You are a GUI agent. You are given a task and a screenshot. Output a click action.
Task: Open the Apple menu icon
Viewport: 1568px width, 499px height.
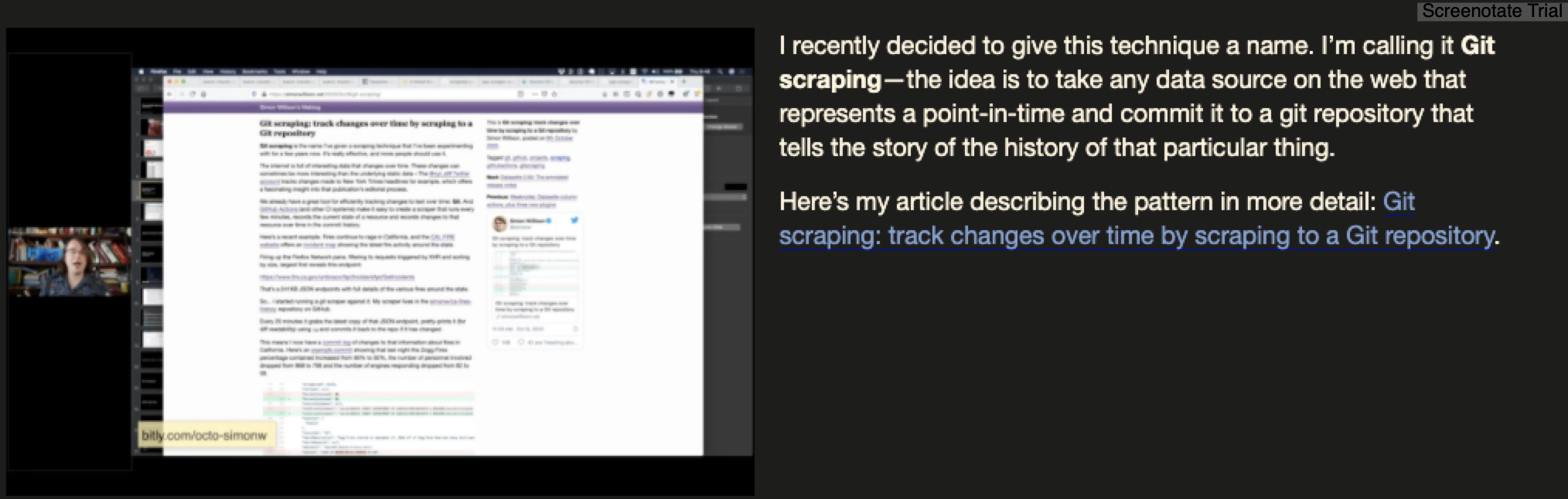pyautogui.click(x=141, y=71)
